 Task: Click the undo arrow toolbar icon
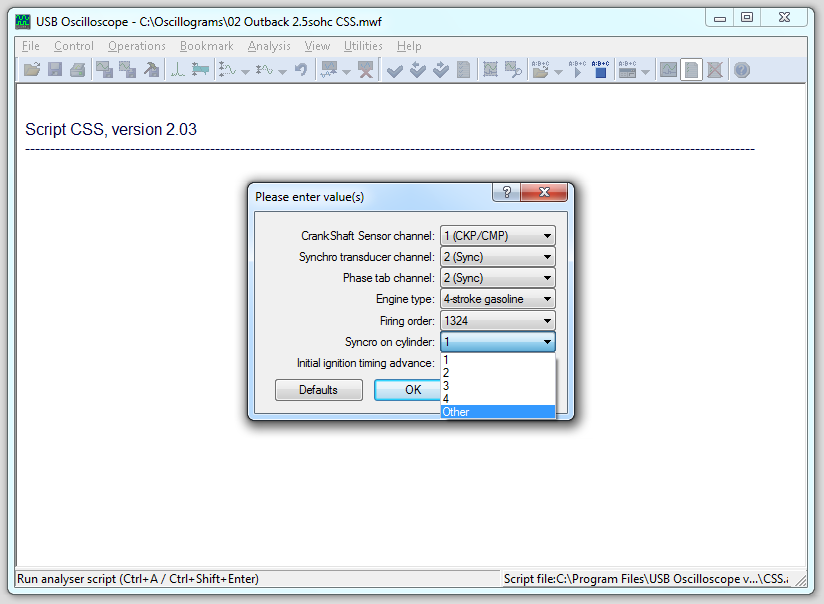click(300, 70)
